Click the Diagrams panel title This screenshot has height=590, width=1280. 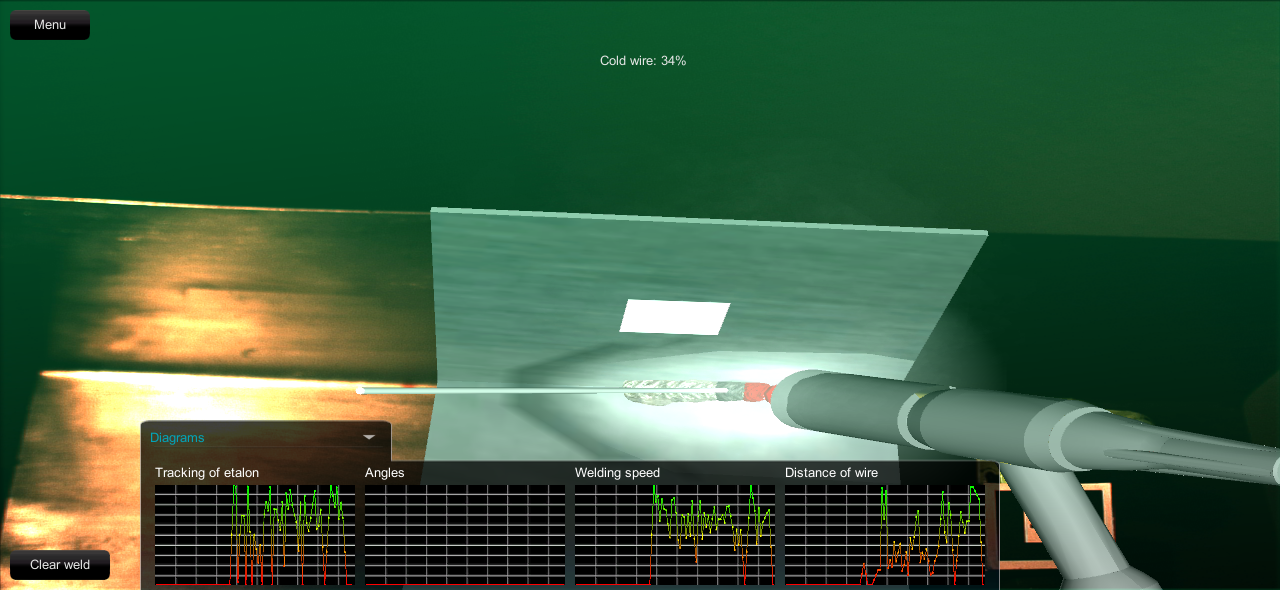[x=177, y=438]
